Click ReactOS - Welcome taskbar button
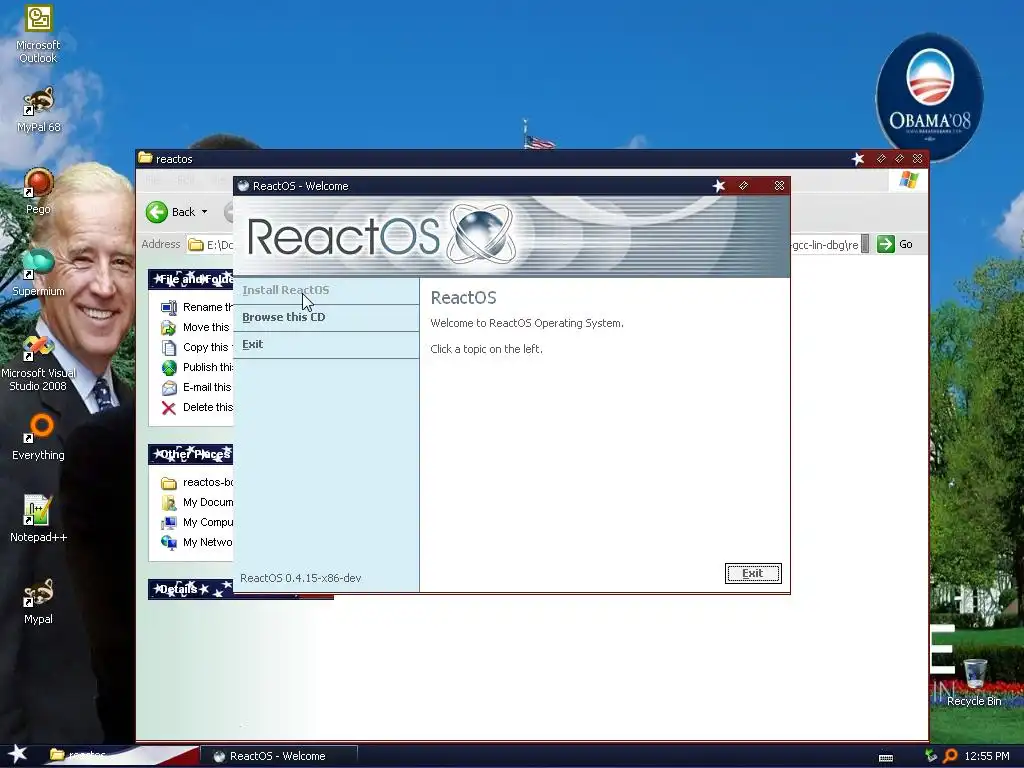Screen dimensions: 1024x768 click(x=278, y=756)
